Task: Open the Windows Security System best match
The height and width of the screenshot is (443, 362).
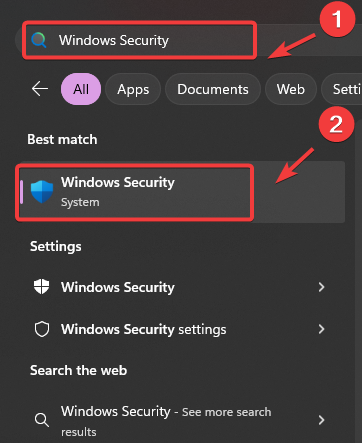Action: [x=181, y=192]
